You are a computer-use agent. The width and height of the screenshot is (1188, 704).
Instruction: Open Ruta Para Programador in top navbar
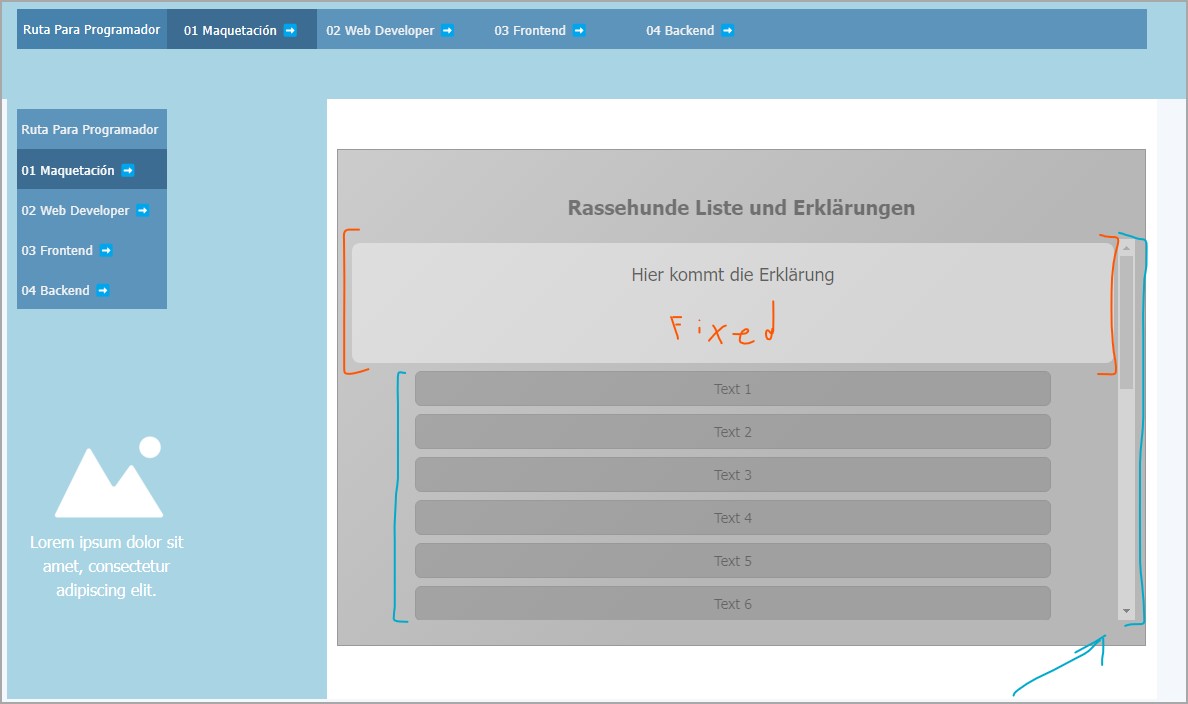click(92, 30)
